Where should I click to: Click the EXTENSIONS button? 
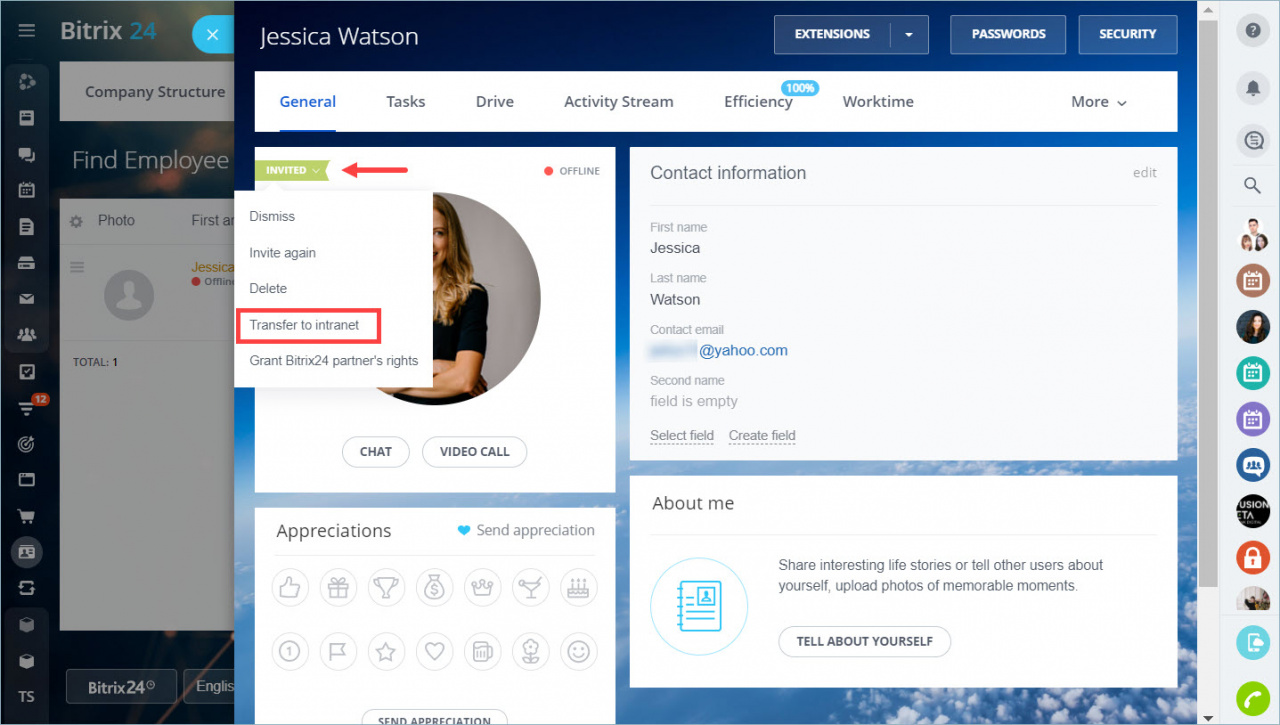[x=832, y=34]
